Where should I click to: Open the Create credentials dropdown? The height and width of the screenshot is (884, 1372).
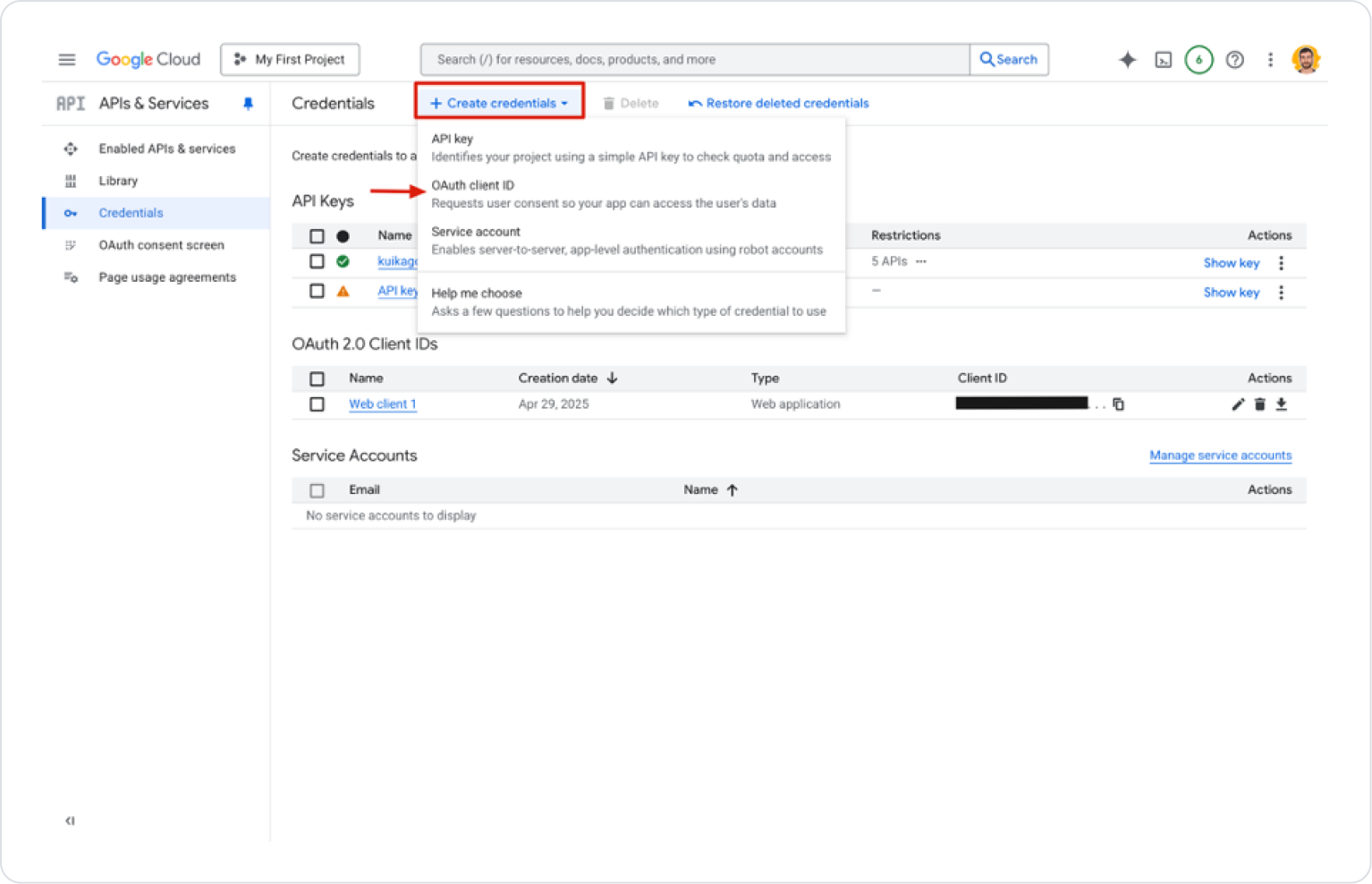coord(499,103)
